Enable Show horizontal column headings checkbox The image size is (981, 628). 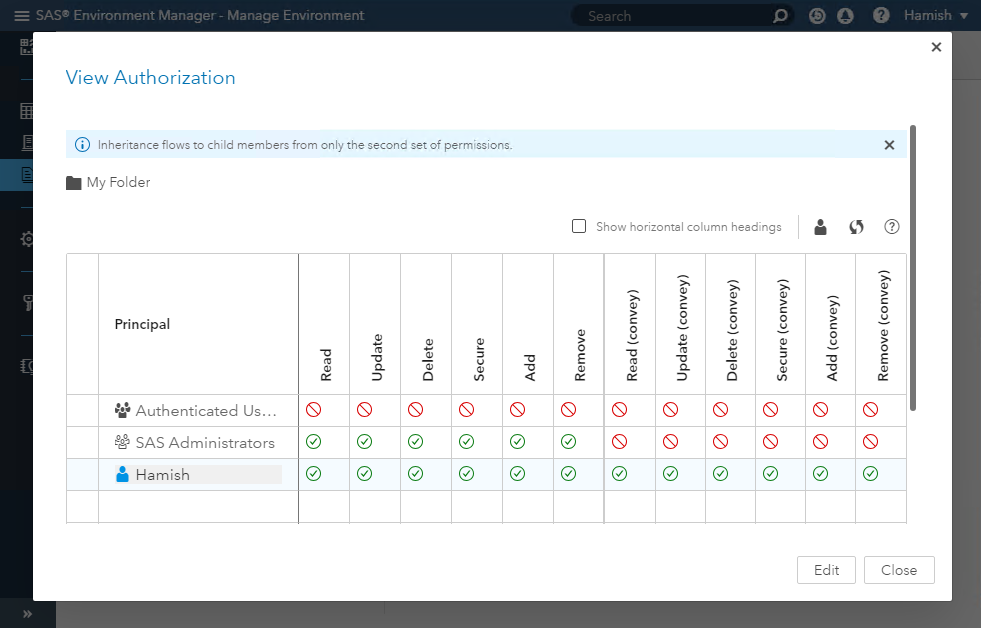tap(579, 227)
